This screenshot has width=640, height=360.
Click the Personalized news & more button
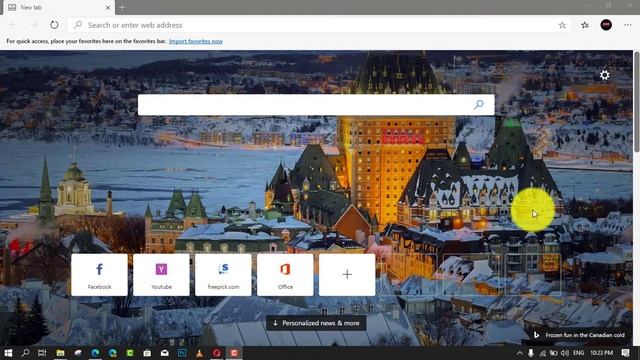point(316,323)
